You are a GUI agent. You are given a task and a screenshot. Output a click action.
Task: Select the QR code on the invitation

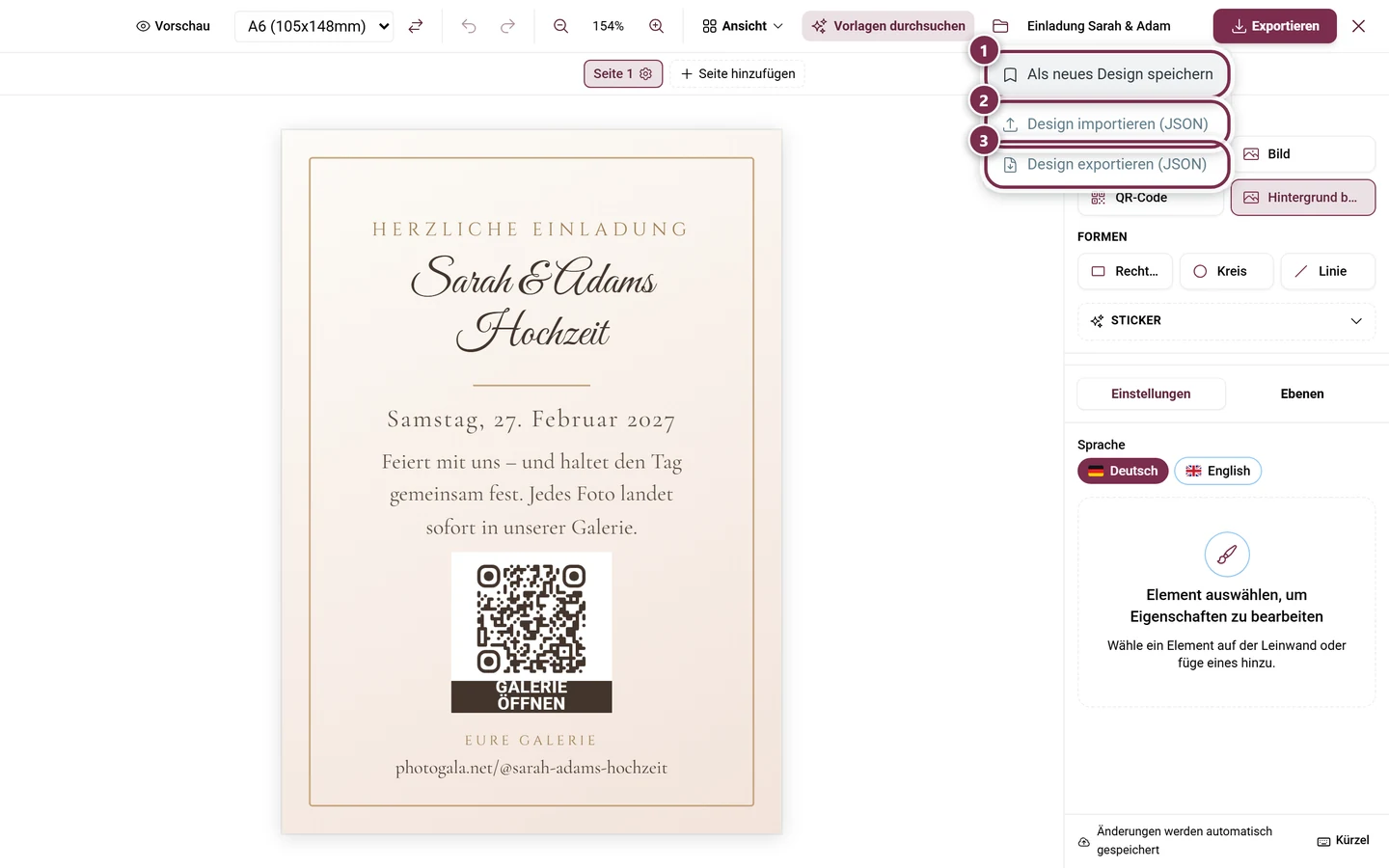tap(531, 618)
